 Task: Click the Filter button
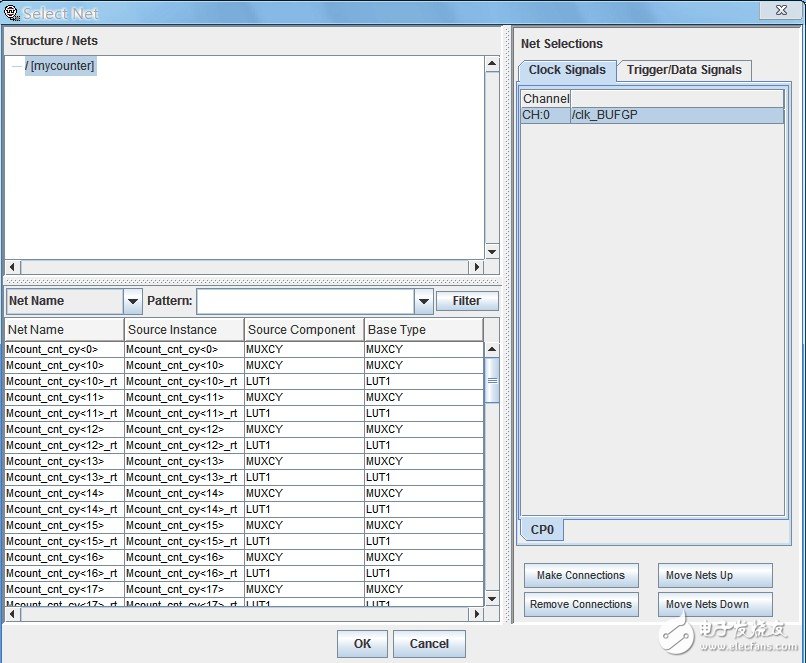[466, 300]
